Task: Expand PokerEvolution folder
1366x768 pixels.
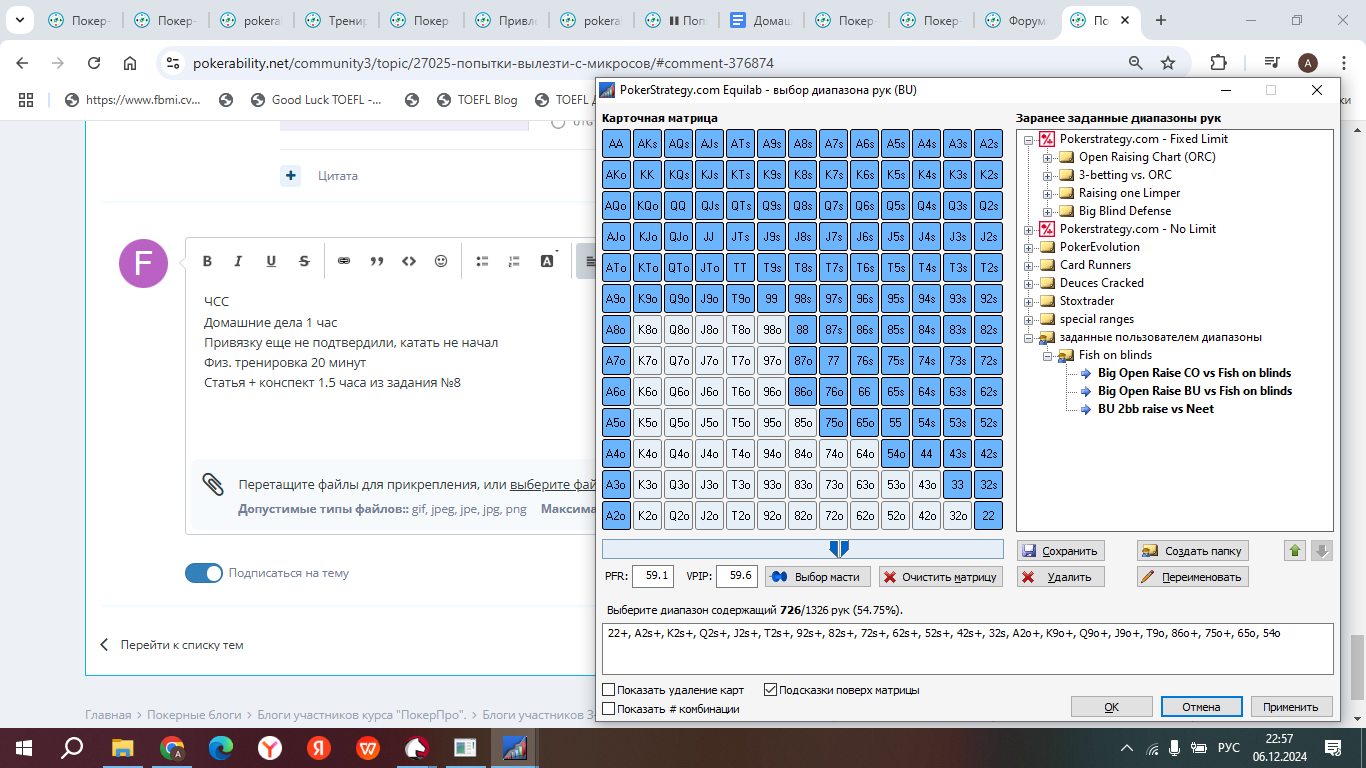Action: pyautogui.click(x=1029, y=247)
